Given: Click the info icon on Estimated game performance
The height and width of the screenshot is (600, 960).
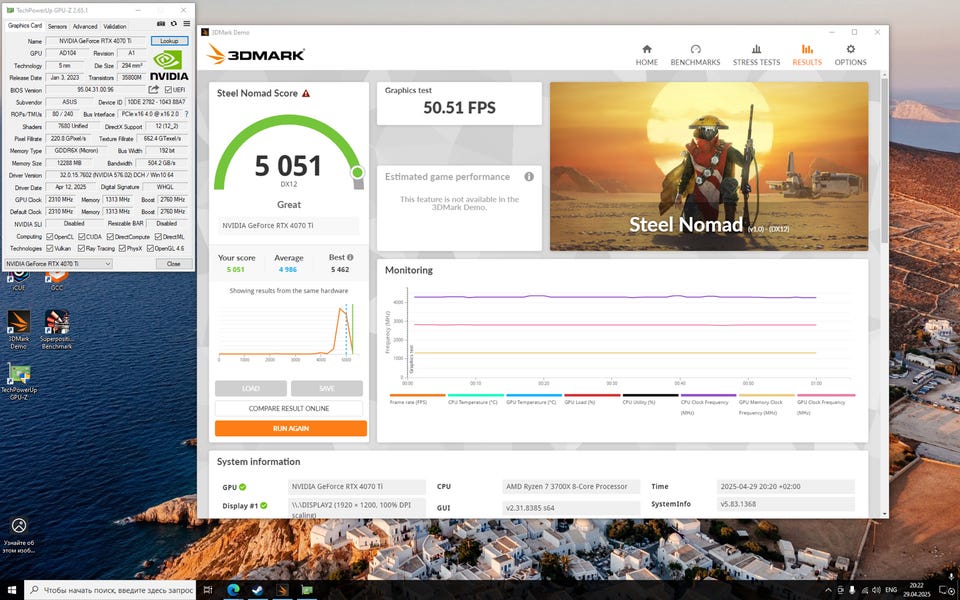Looking at the screenshot, I should 529,176.
